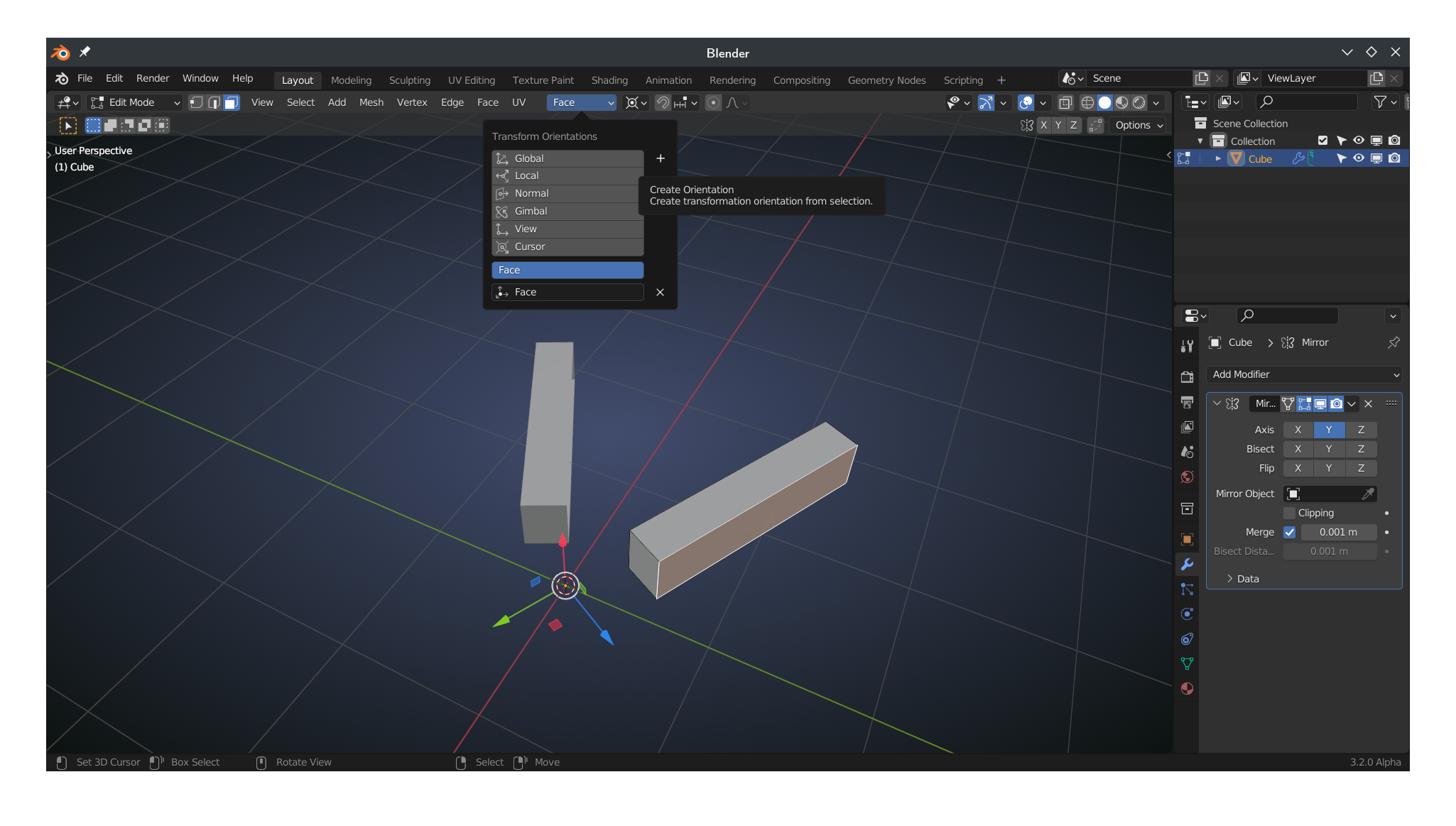Uncheck the Merge checkbox
The height and width of the screenshot is (826, 1456).
(1290, 532)
